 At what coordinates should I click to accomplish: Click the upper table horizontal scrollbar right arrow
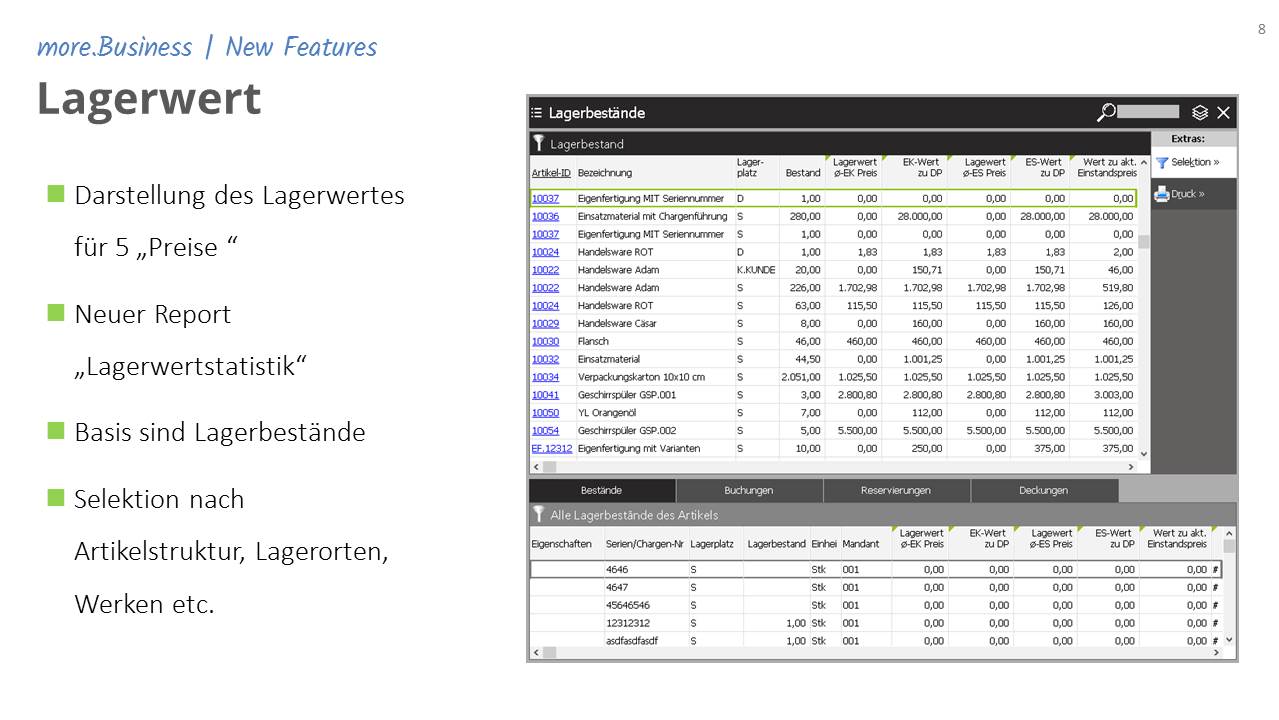click(1131, 467)
